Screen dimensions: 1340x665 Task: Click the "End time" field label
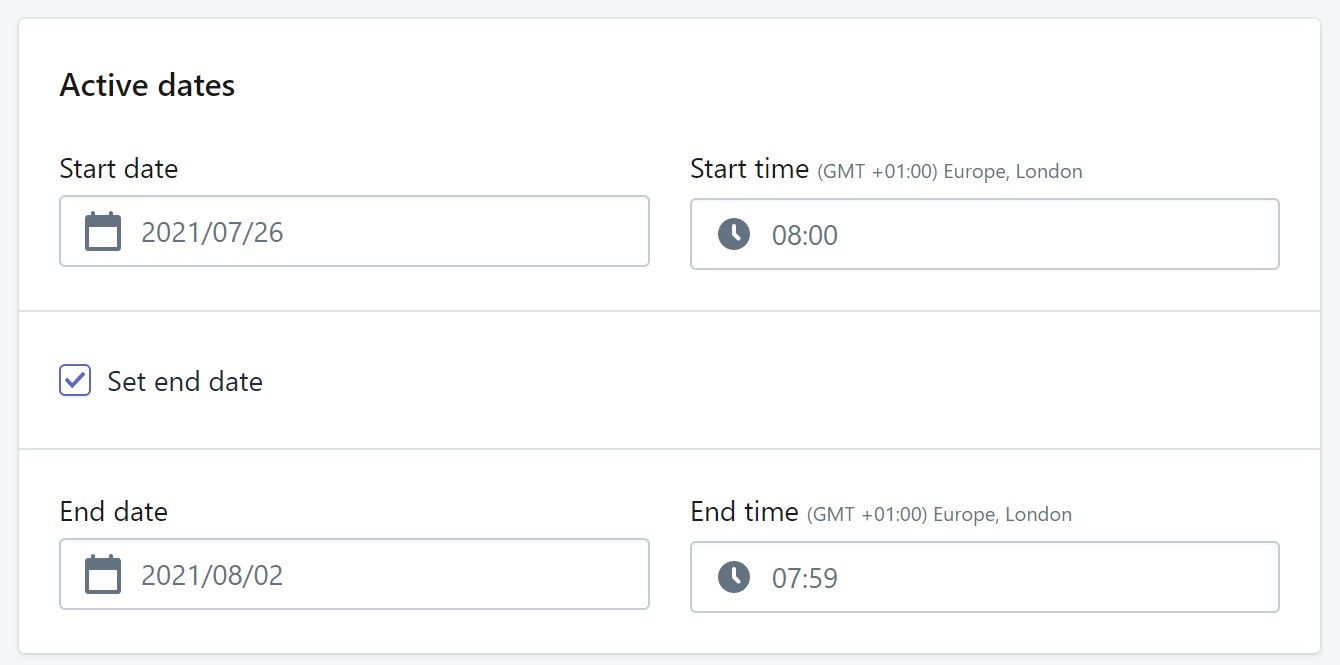(744, 512)
